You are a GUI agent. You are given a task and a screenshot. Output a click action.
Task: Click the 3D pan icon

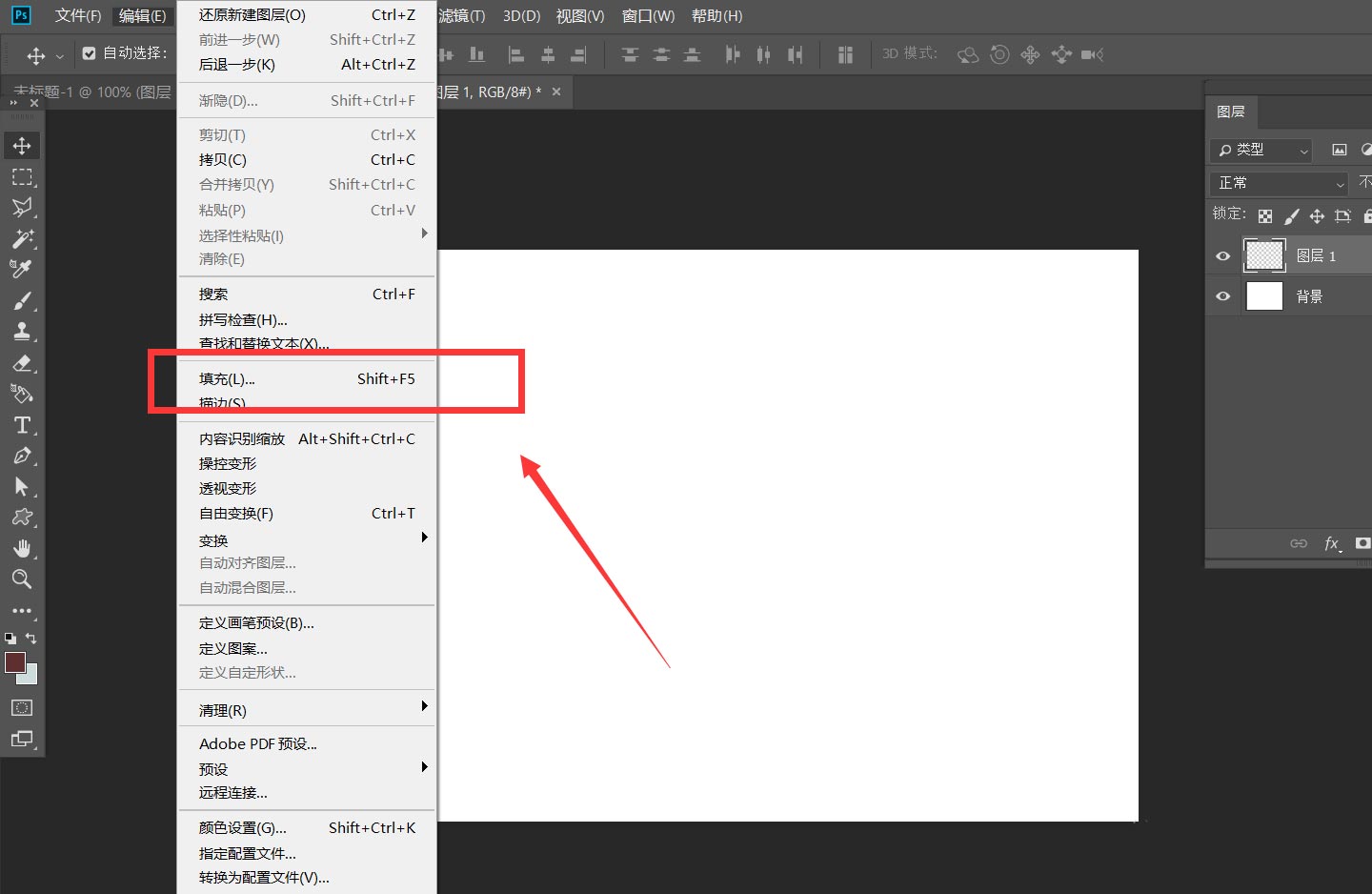[x=1030, y=54]
